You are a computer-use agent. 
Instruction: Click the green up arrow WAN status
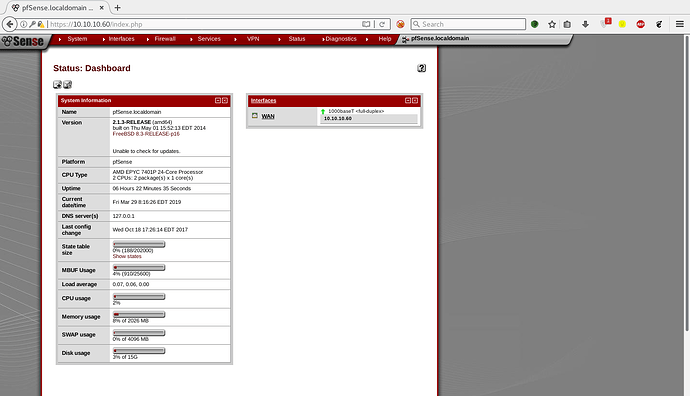tap(323, 111)
